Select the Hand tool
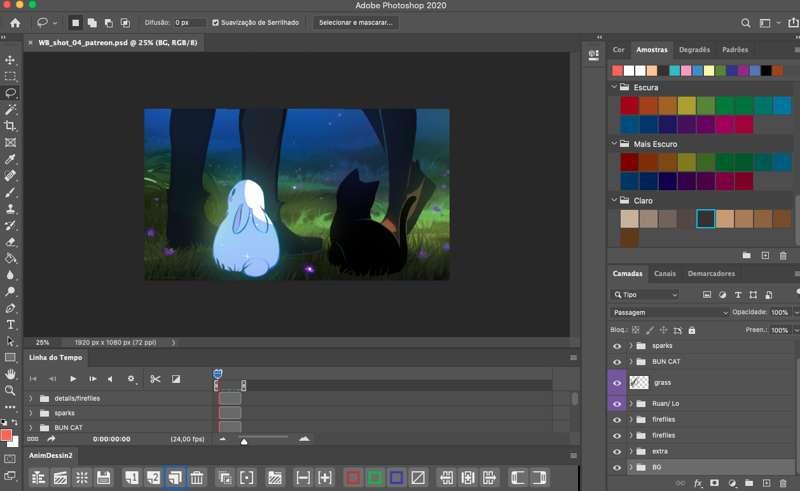Screen dimensions: 800x491 click(x=10, y=374)
